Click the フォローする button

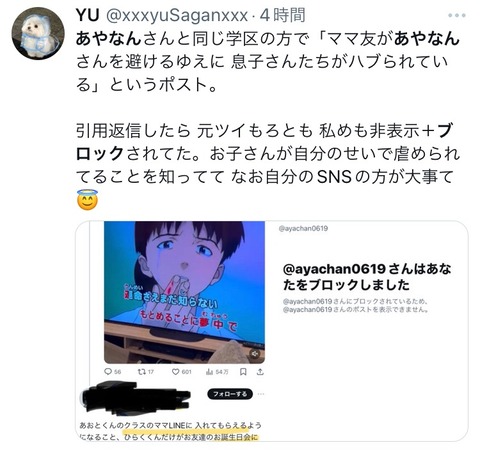coord(230,394)
